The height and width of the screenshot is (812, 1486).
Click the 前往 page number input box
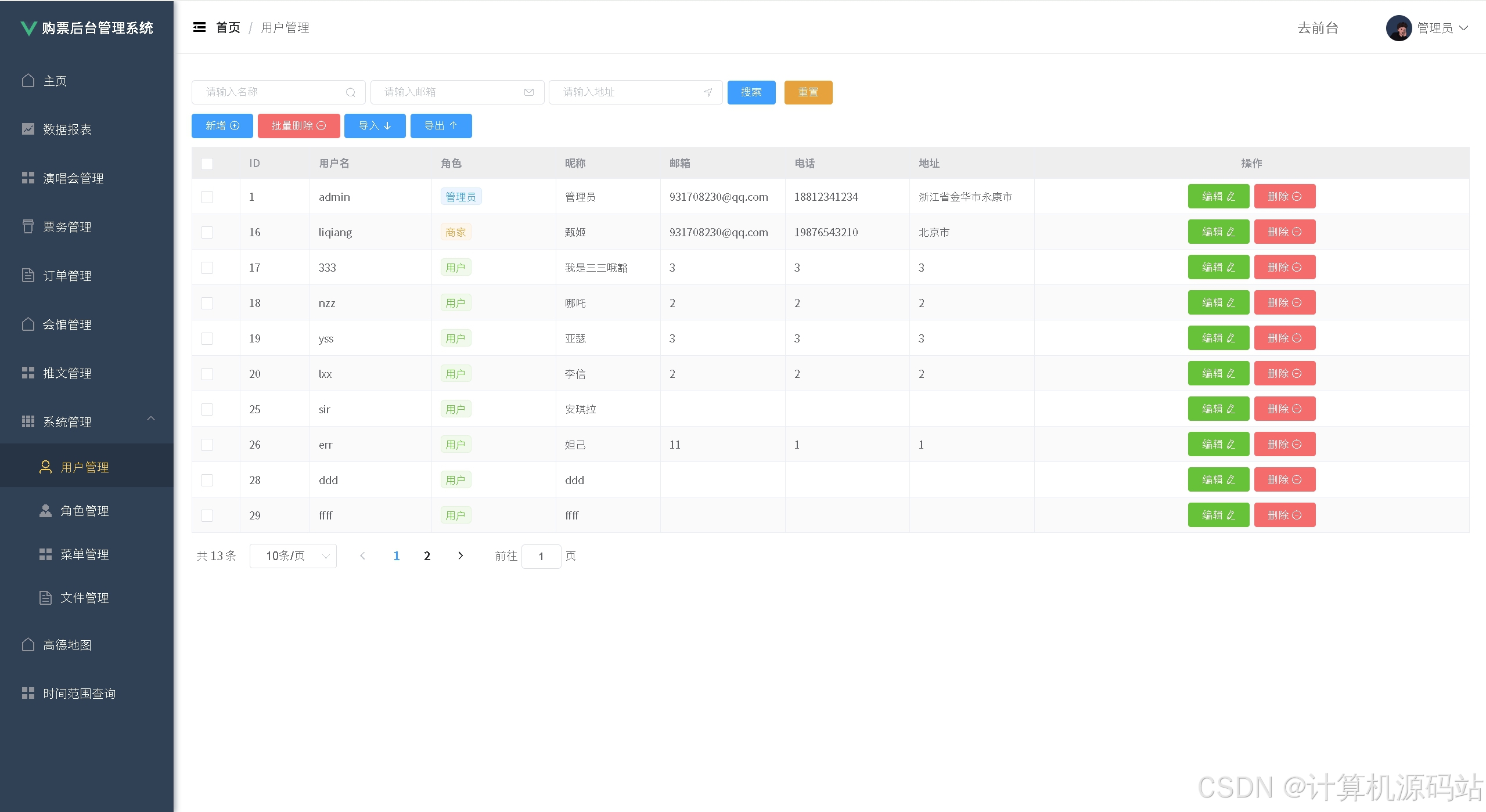541,556
